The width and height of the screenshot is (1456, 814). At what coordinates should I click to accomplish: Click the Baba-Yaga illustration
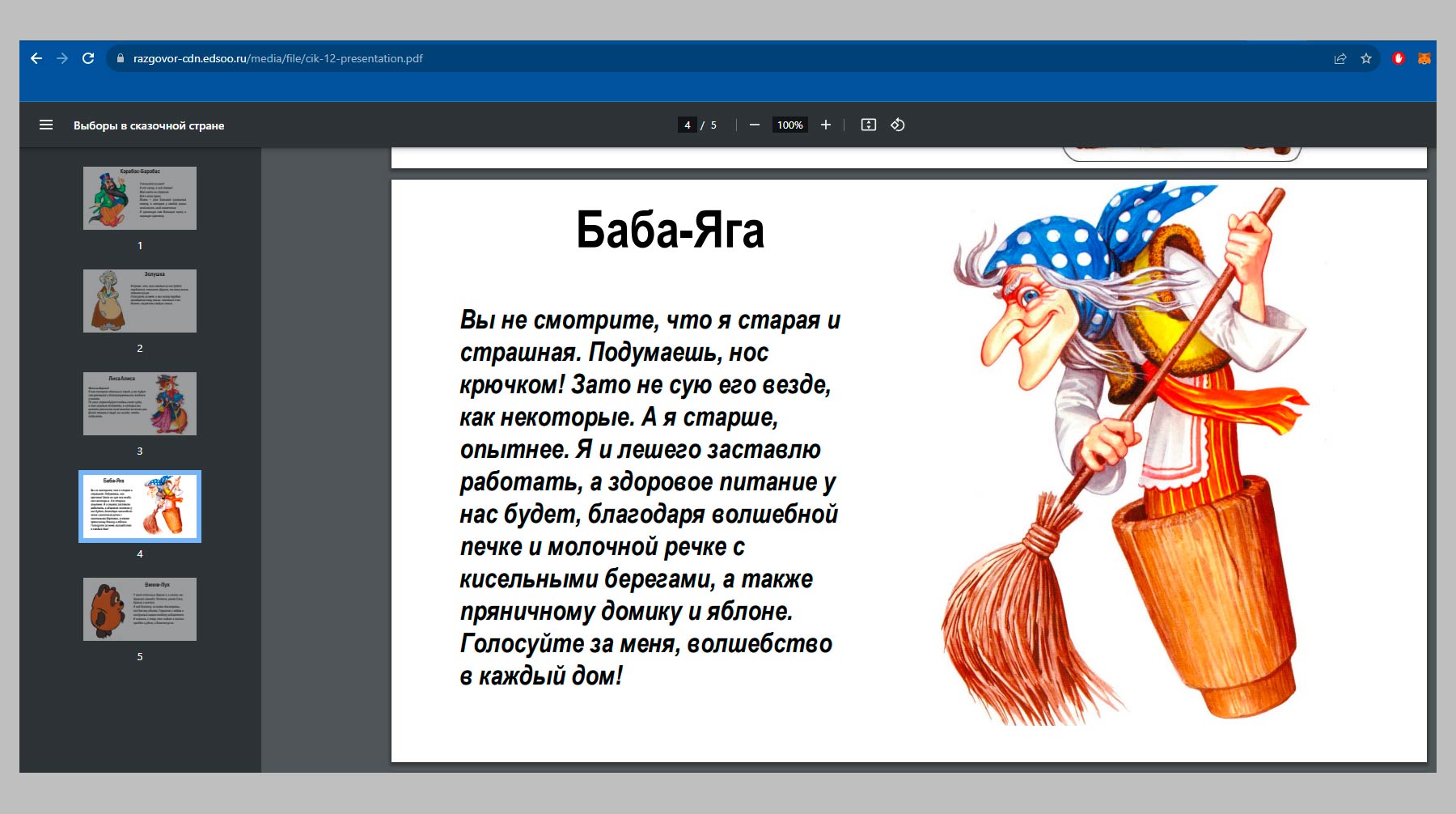(x=1124, y=453)
